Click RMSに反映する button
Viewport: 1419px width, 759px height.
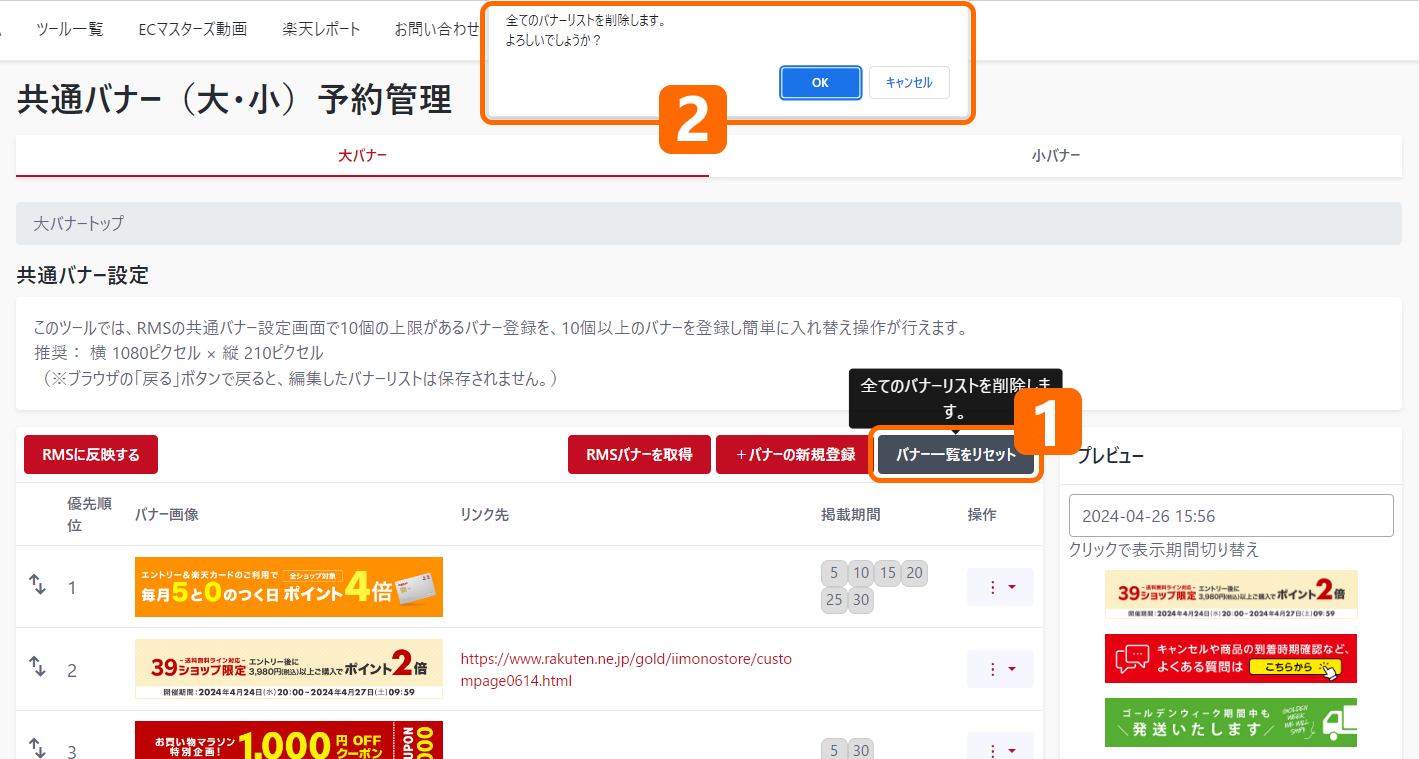point(91,455)
